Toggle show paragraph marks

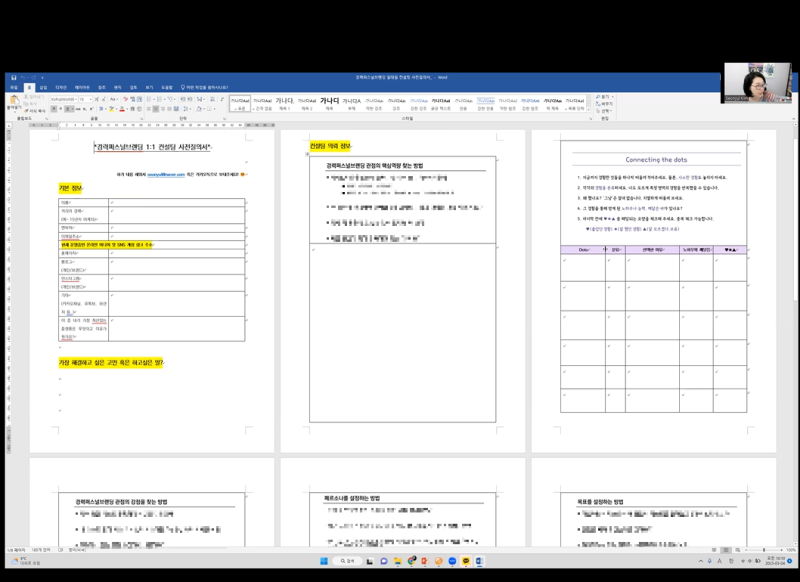[222, 99]
